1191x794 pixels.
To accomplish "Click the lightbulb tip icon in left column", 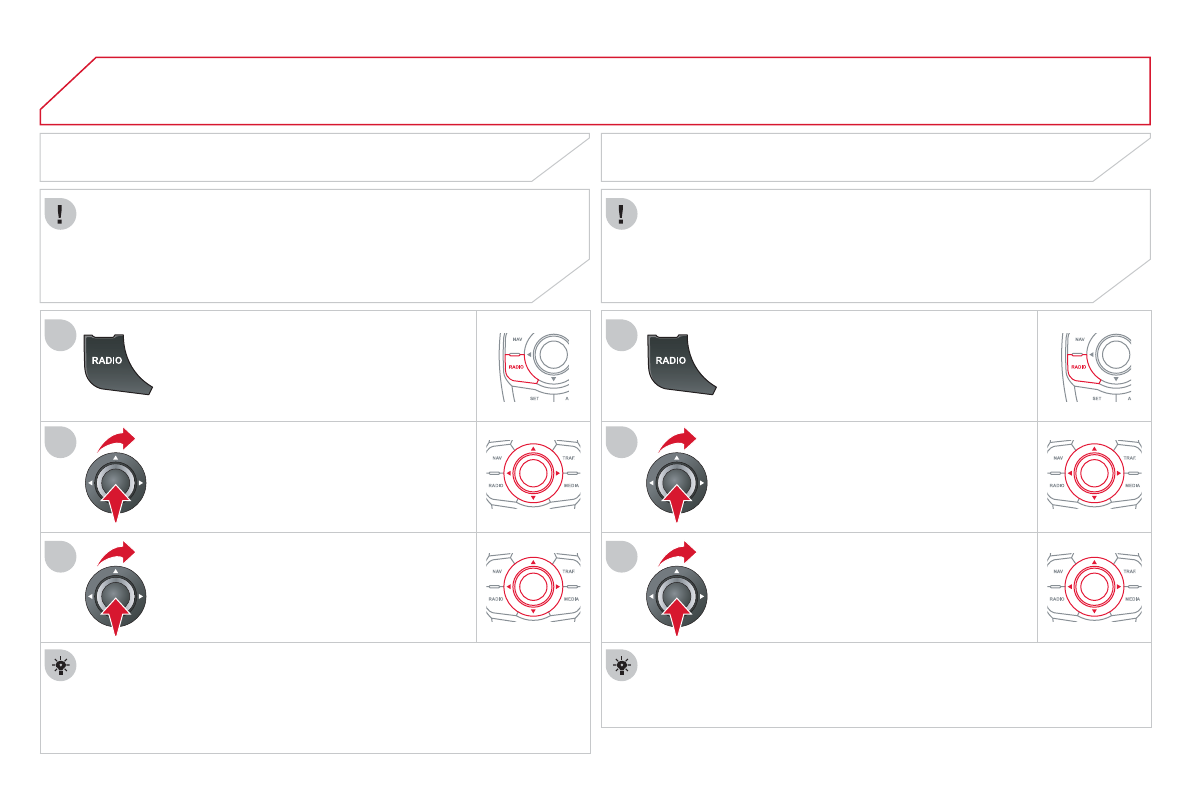I will (62, 665).
